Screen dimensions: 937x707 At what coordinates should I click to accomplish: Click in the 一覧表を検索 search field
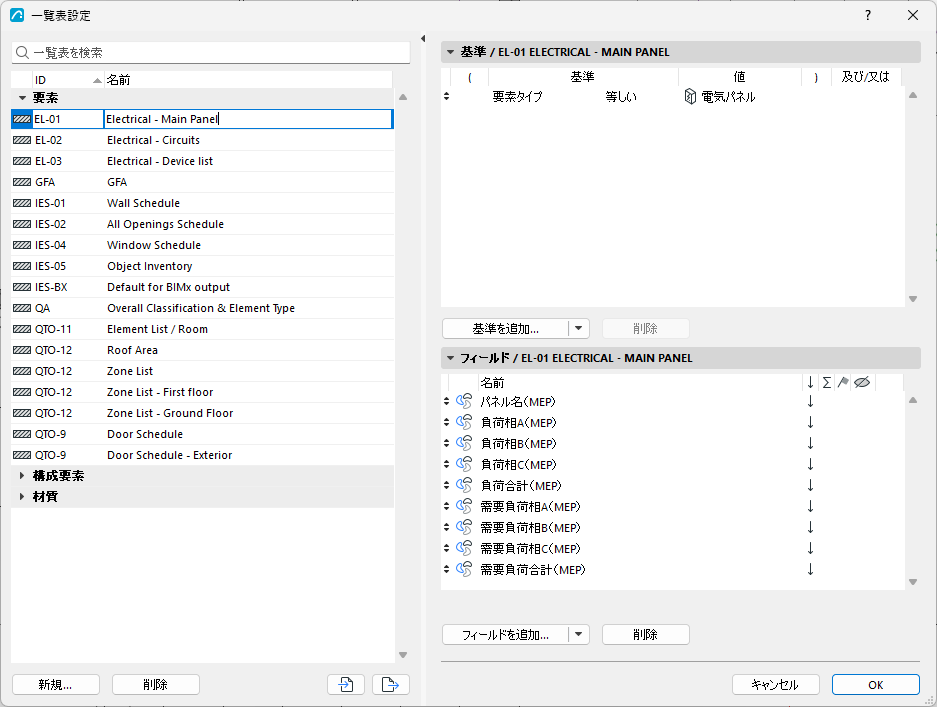(x=210, y=53)
